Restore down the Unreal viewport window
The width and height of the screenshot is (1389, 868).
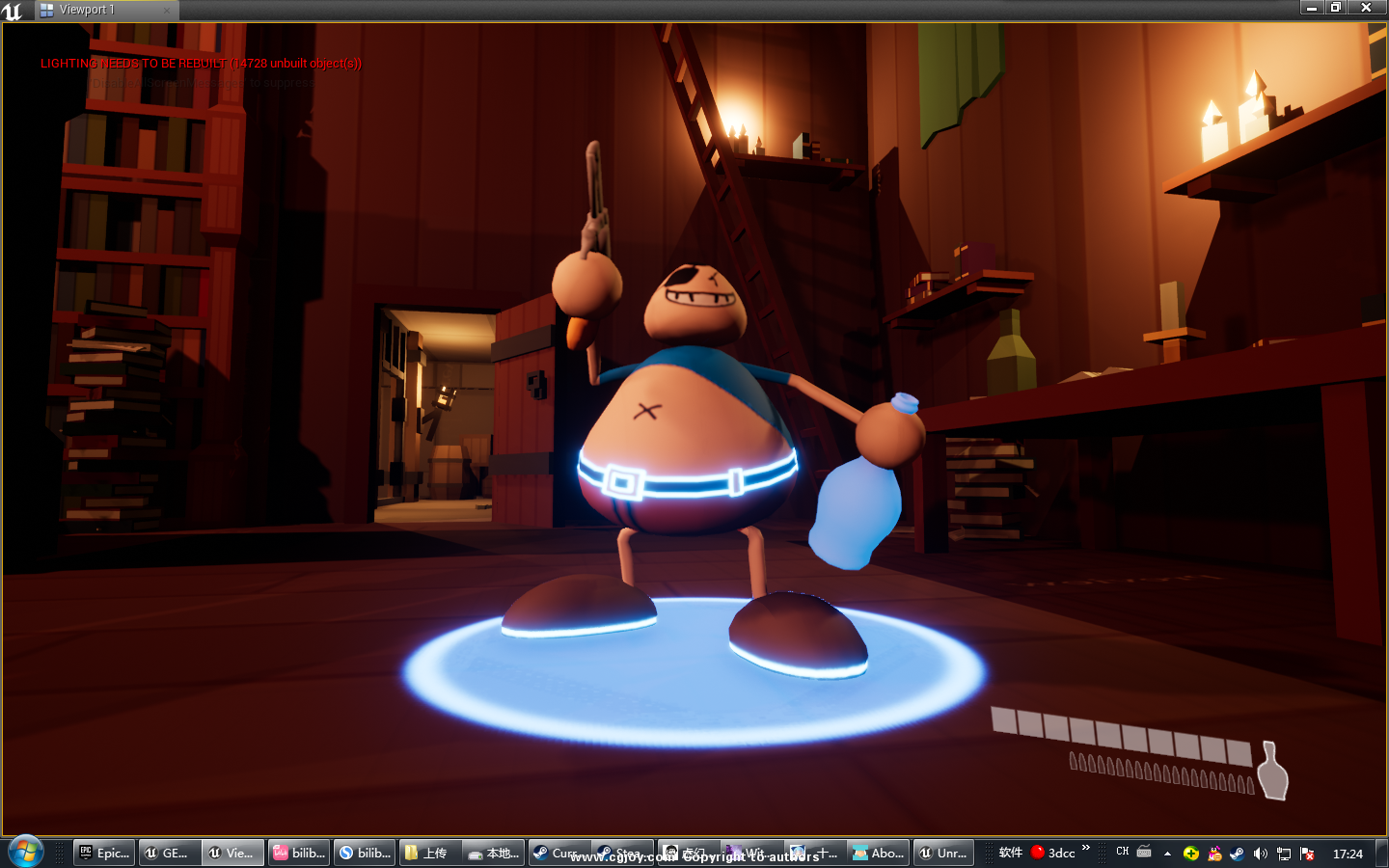tap(1336, 8)
